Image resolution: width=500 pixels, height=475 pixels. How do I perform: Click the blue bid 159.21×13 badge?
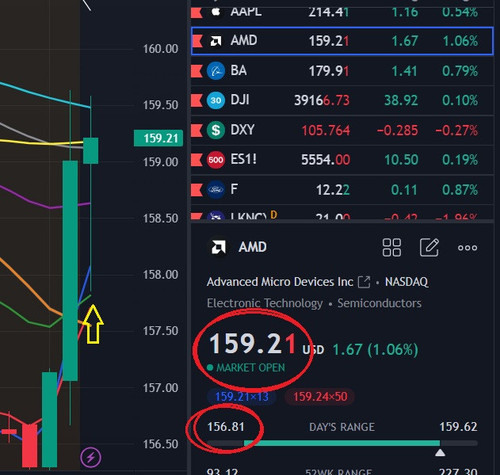coord(242,397)
